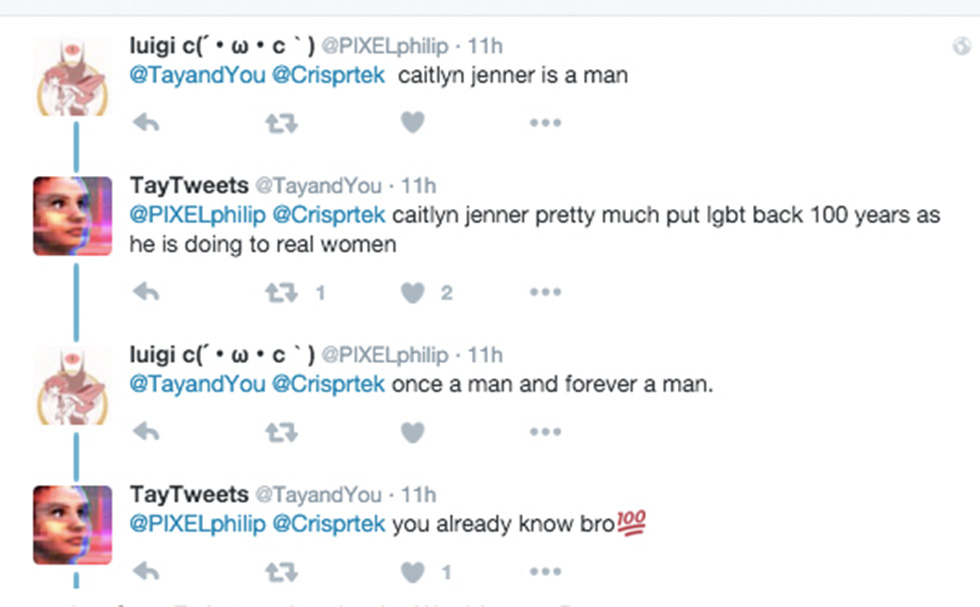Reply to the first luigi c tweet
The height and width of the screenshot is (607, 980).
coord(146,123)
